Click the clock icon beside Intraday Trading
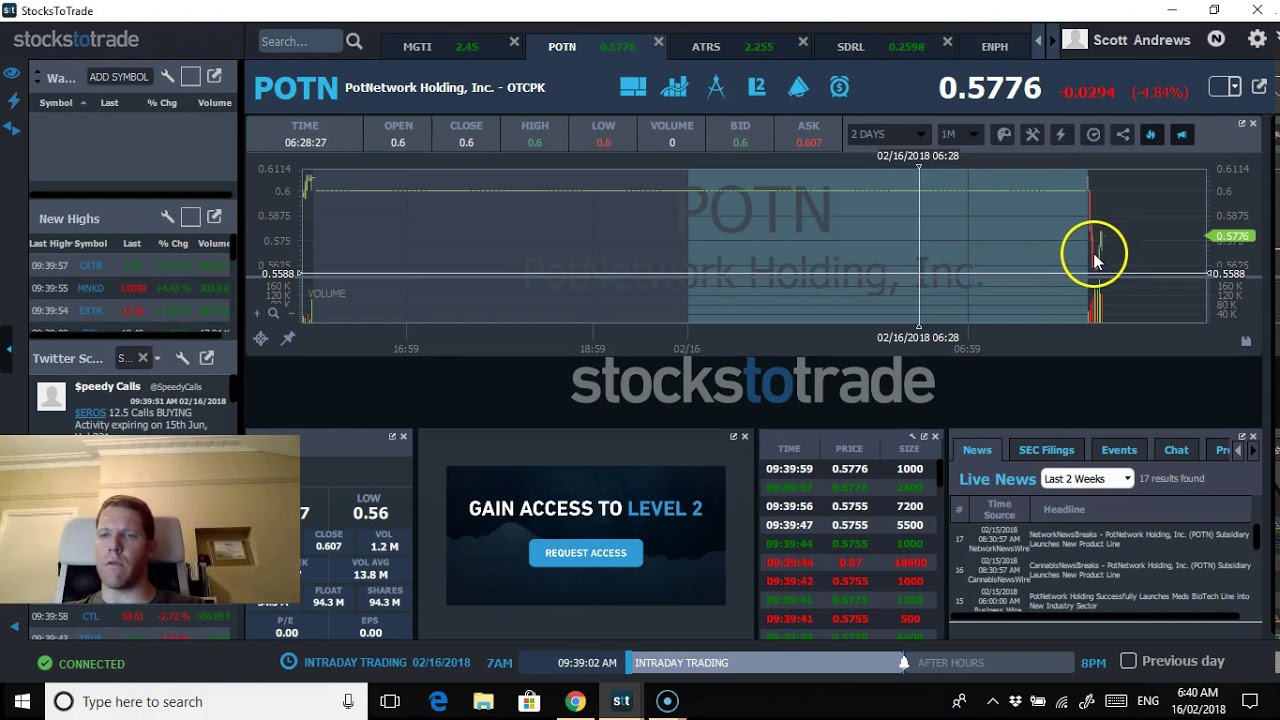Image resolution: width=1280 pixels, height=720 pixels. point(289,661)
